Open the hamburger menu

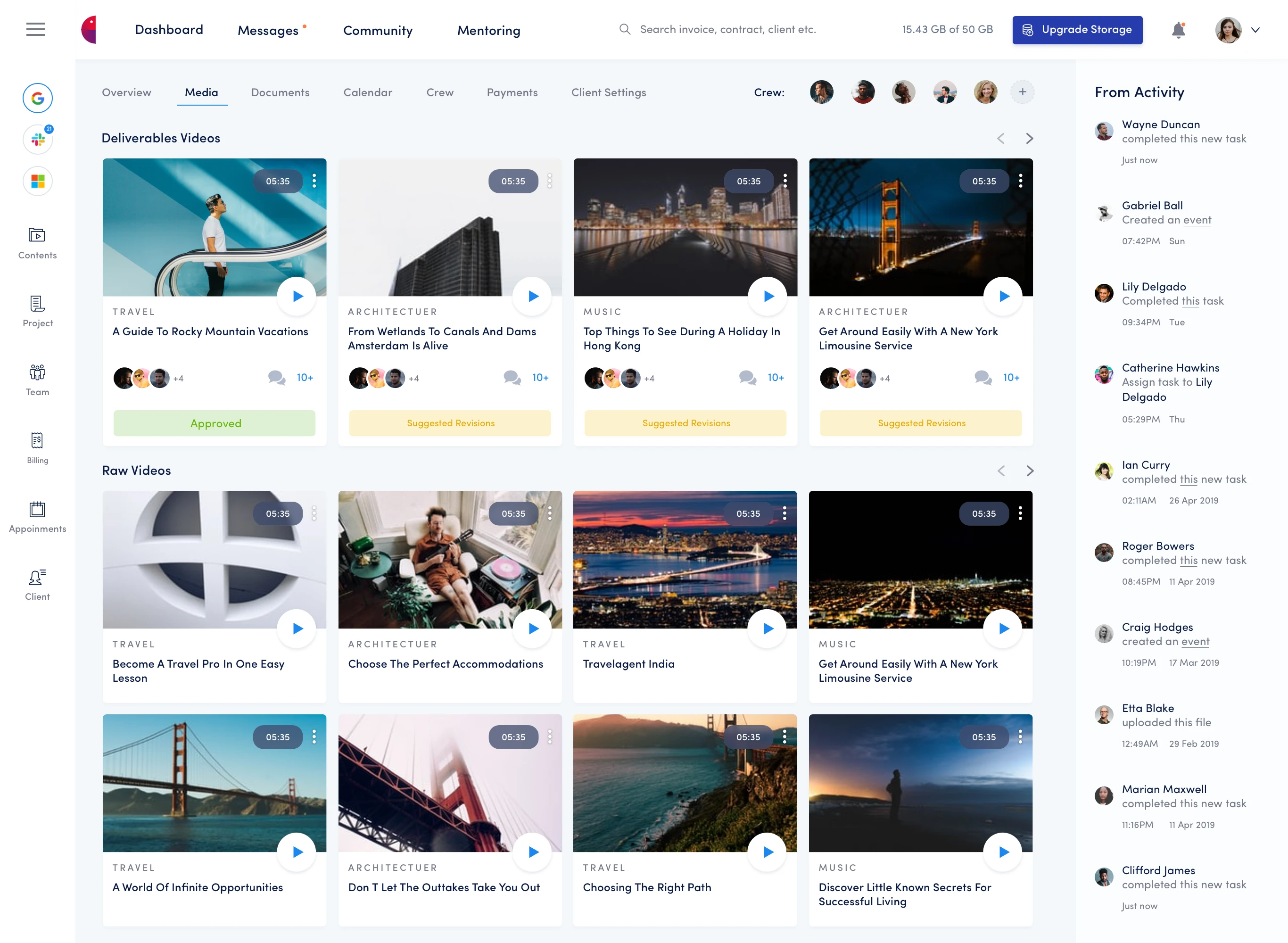click(x=35, y=29)
